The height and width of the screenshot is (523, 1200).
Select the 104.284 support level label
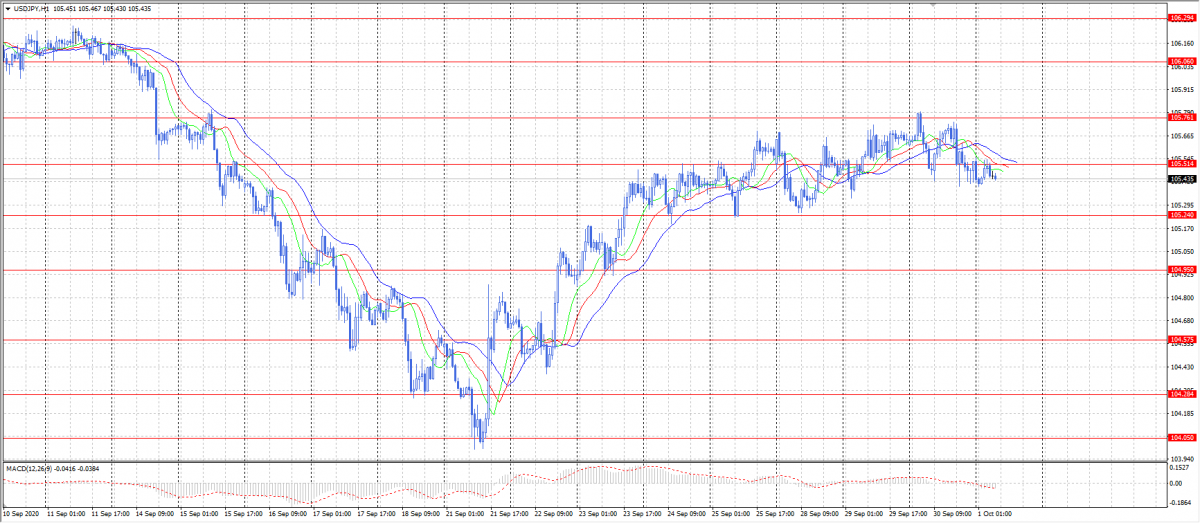[x=1182, y=394]
